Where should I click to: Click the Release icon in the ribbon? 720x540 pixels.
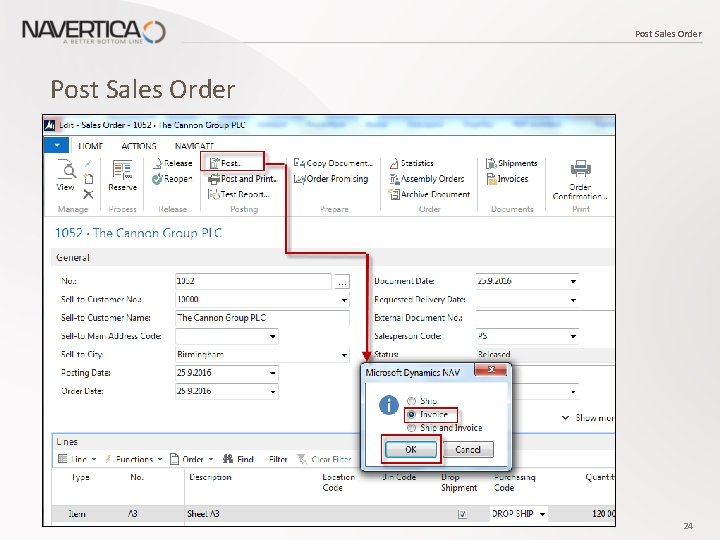click(158, 163)
